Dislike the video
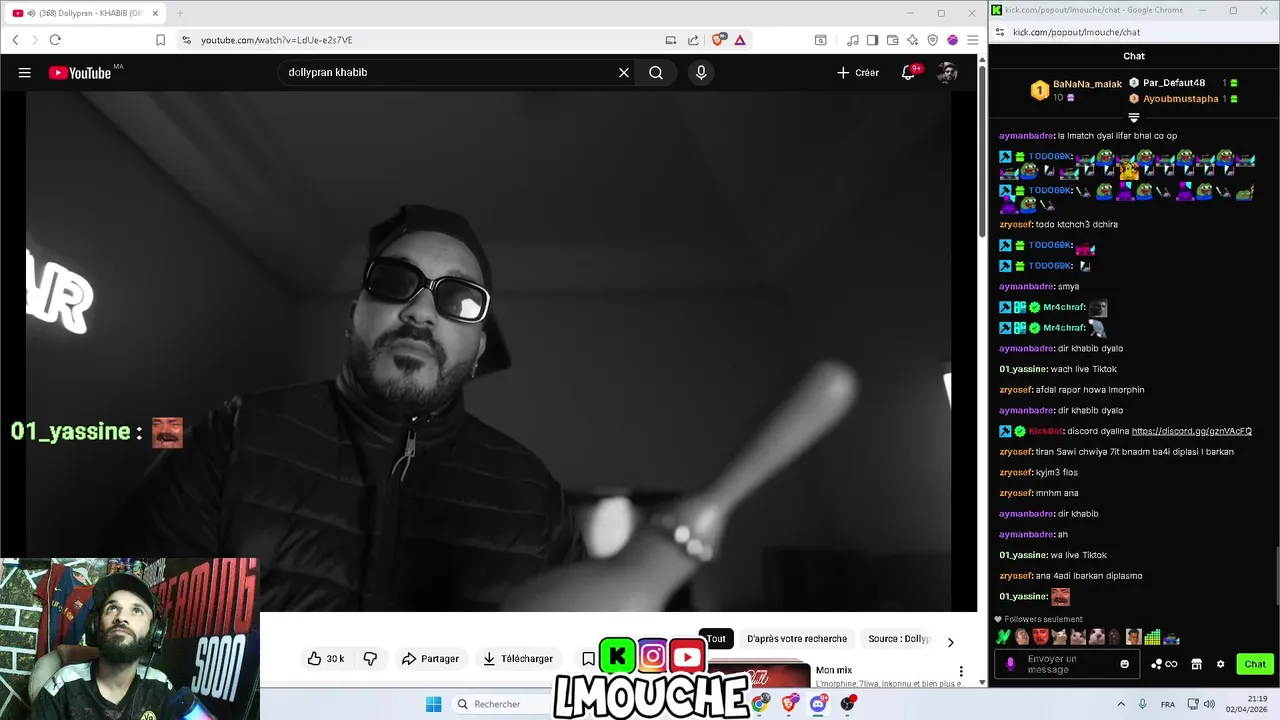1280x720 pixels. coord(370,658)
